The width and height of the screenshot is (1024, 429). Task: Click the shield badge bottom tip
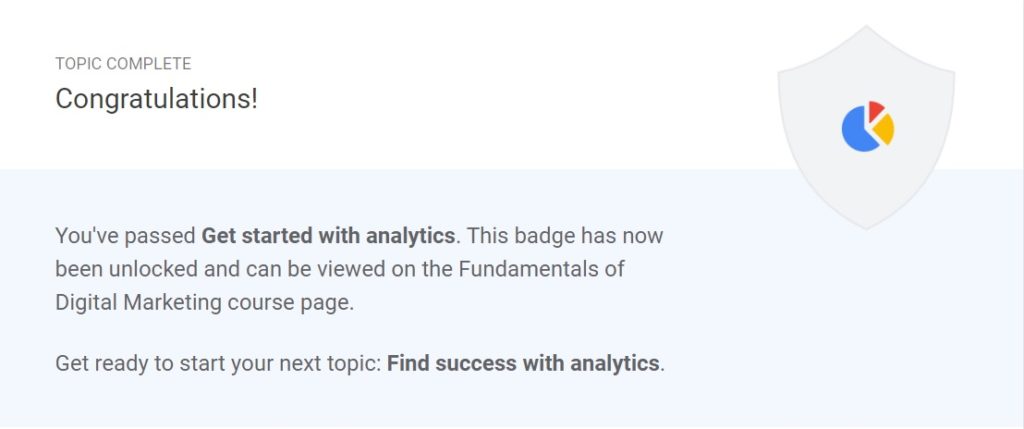[867, 224]
